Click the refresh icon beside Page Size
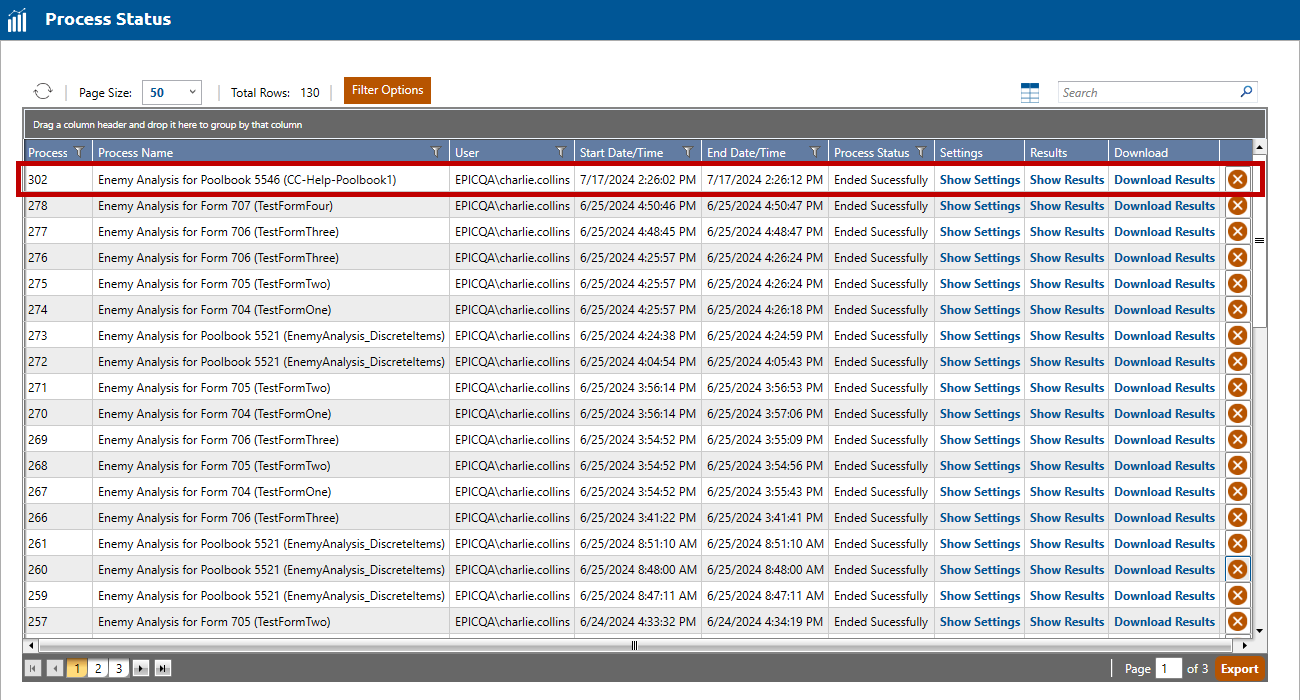1300x700 pixels. [42, 92]
